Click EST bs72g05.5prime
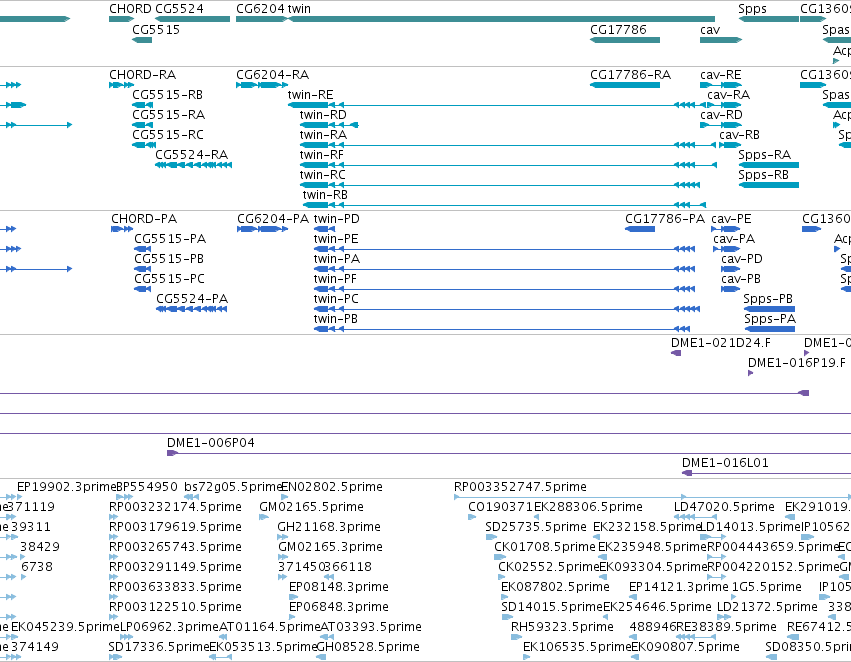The height and width of the screenshot is (662, 851). (233, 487)
